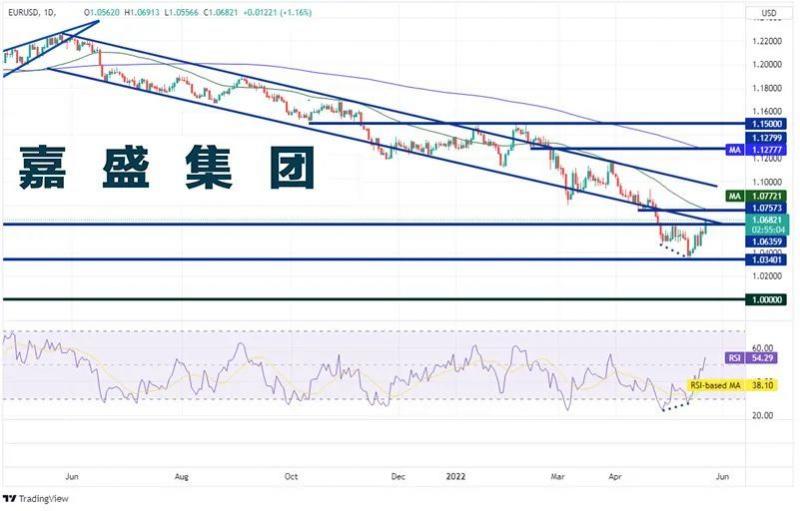Click the 1.15000 price label
The image size is (800, 511).
766,124
